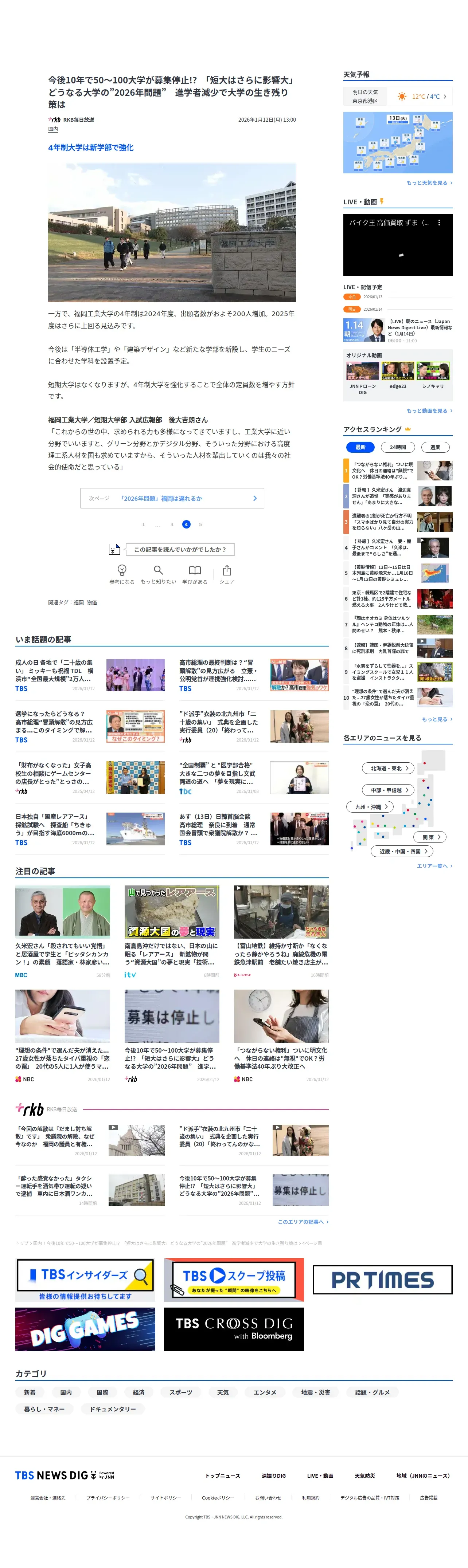Viewport: 468px width, 1568px height.
Task: Open the JNNドローンDIG video thumbnail
Action: [363, 371]
